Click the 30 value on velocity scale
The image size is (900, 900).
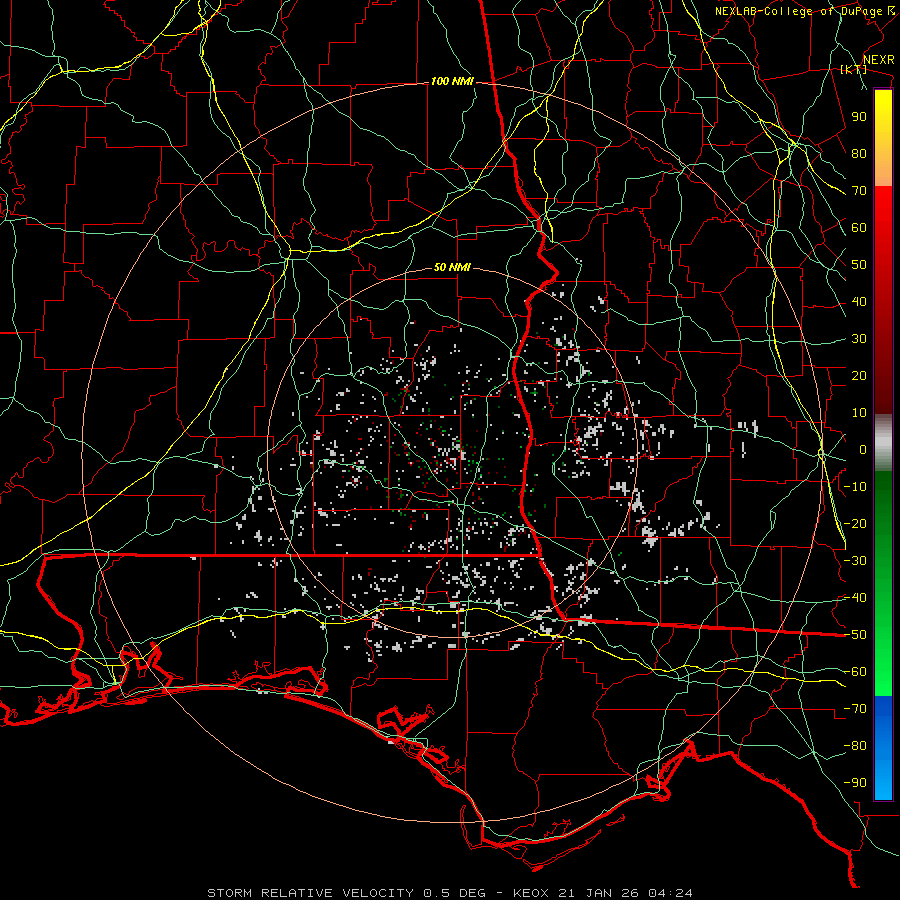point(859,339)
